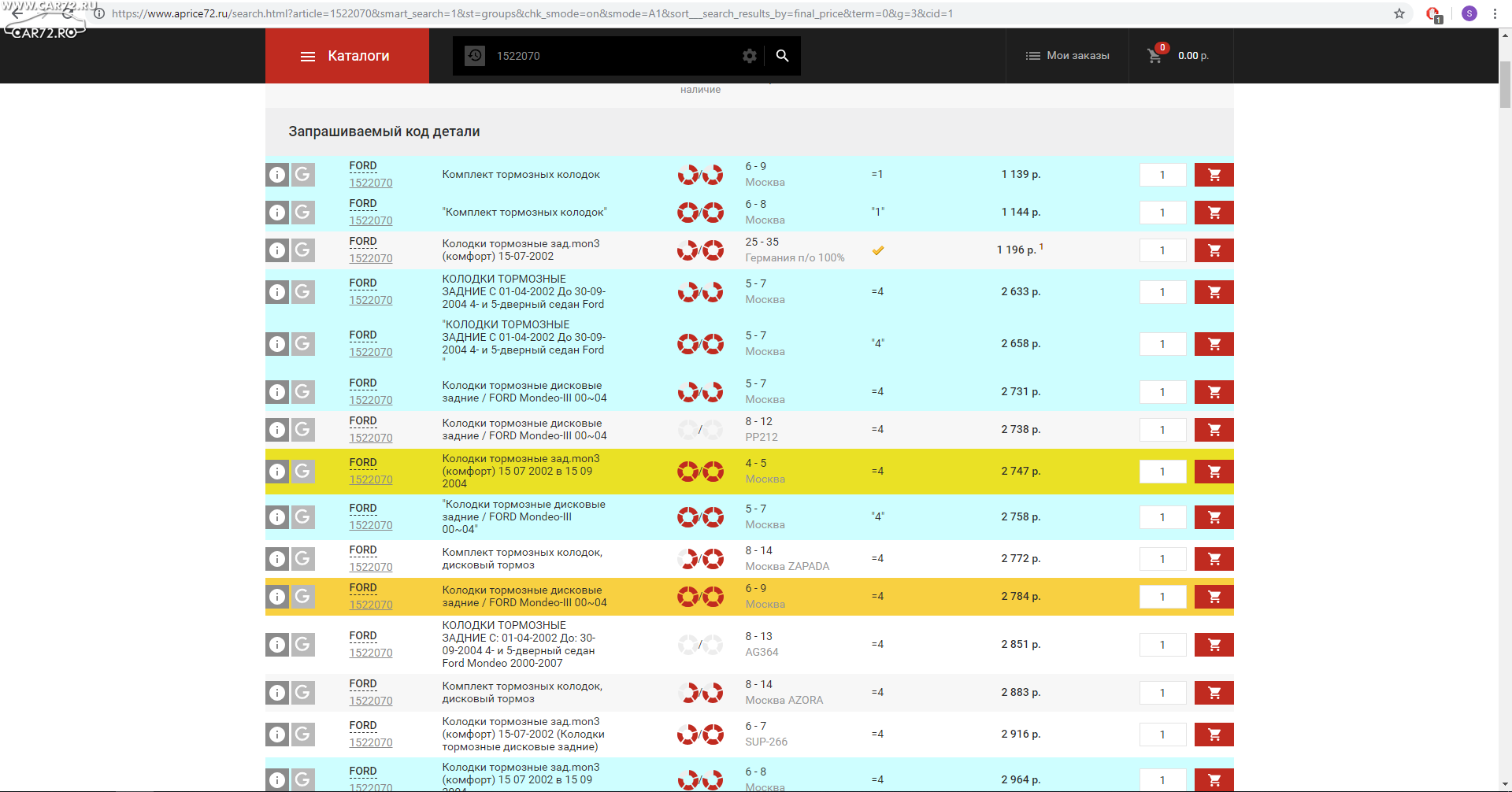The width and height of the screenshot is (1512, 792).
Task: Click 'Запрашиваемый код детали' heading
Action: click(x=384, y=131)
